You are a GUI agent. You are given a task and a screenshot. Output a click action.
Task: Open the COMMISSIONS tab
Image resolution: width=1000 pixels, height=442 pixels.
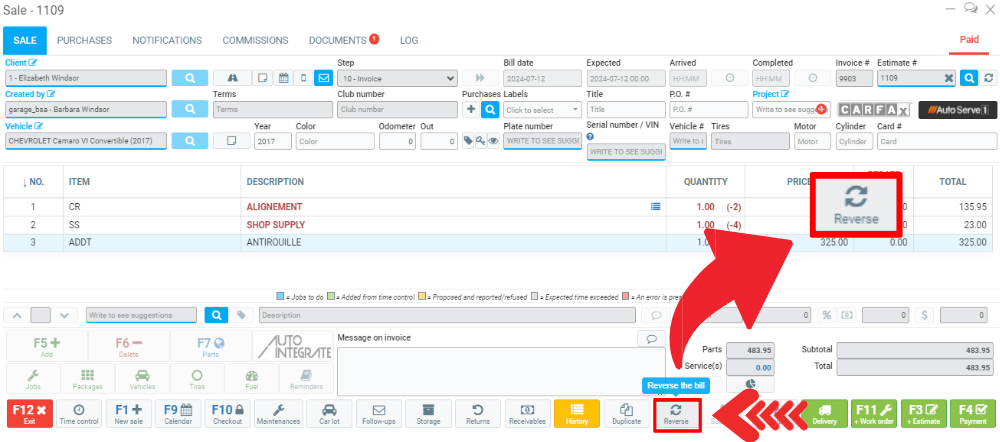point(255,40)
